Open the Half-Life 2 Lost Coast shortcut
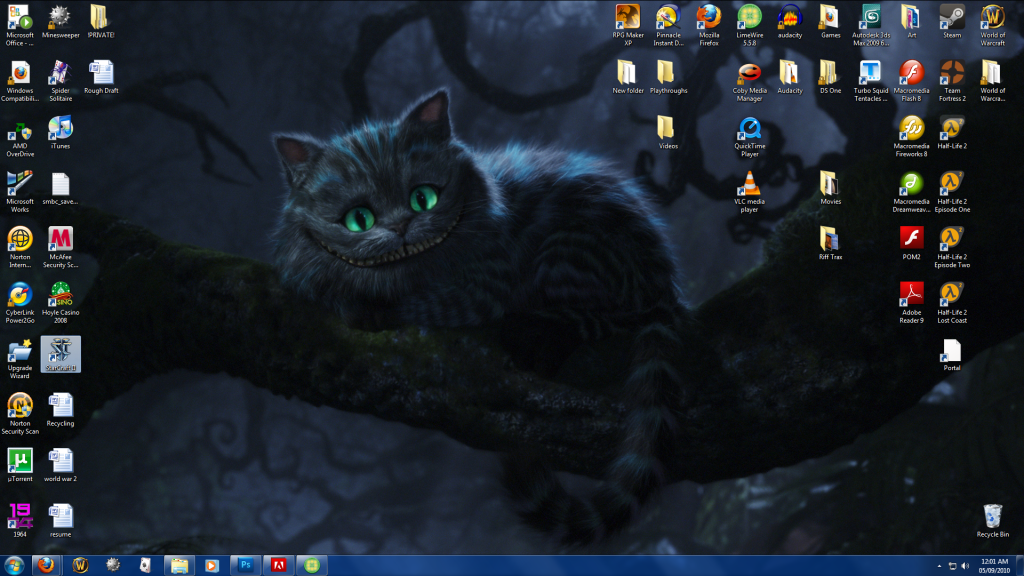This screenshot has height=576, width=1024. pos(952,302)
